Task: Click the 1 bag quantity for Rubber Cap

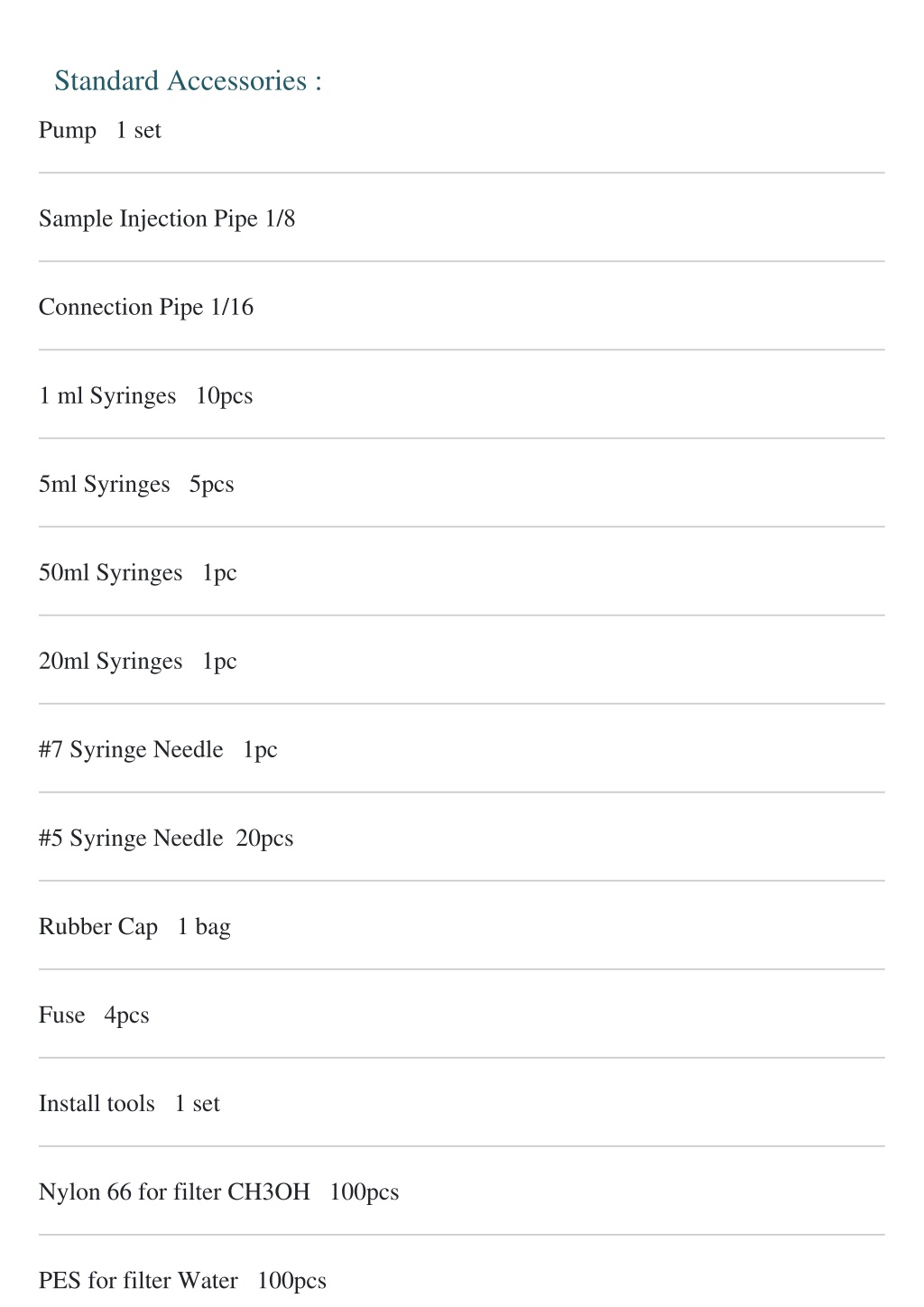Action: point(204,927)
